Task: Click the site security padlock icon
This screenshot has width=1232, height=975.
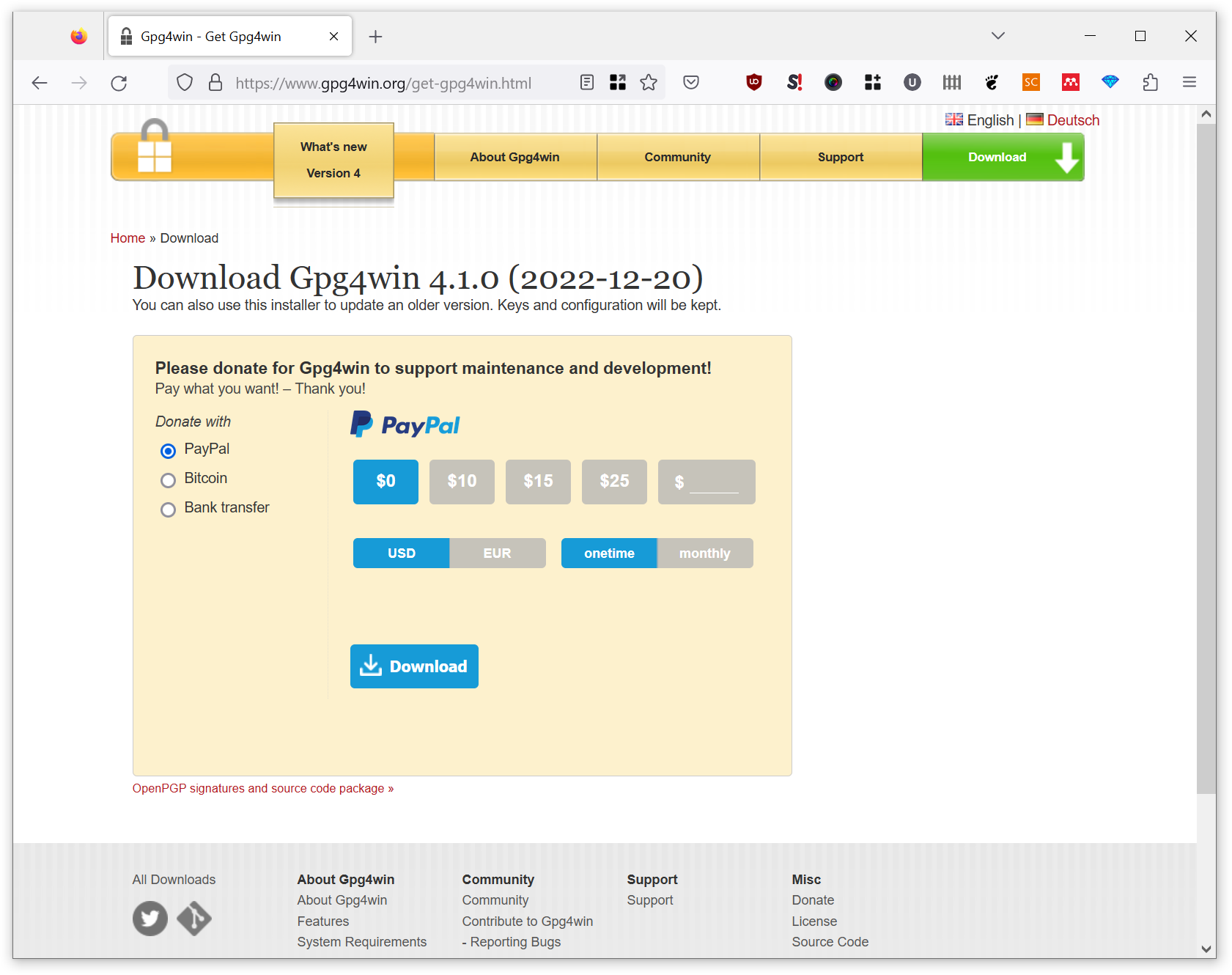Action: click(x=215, y=83)
